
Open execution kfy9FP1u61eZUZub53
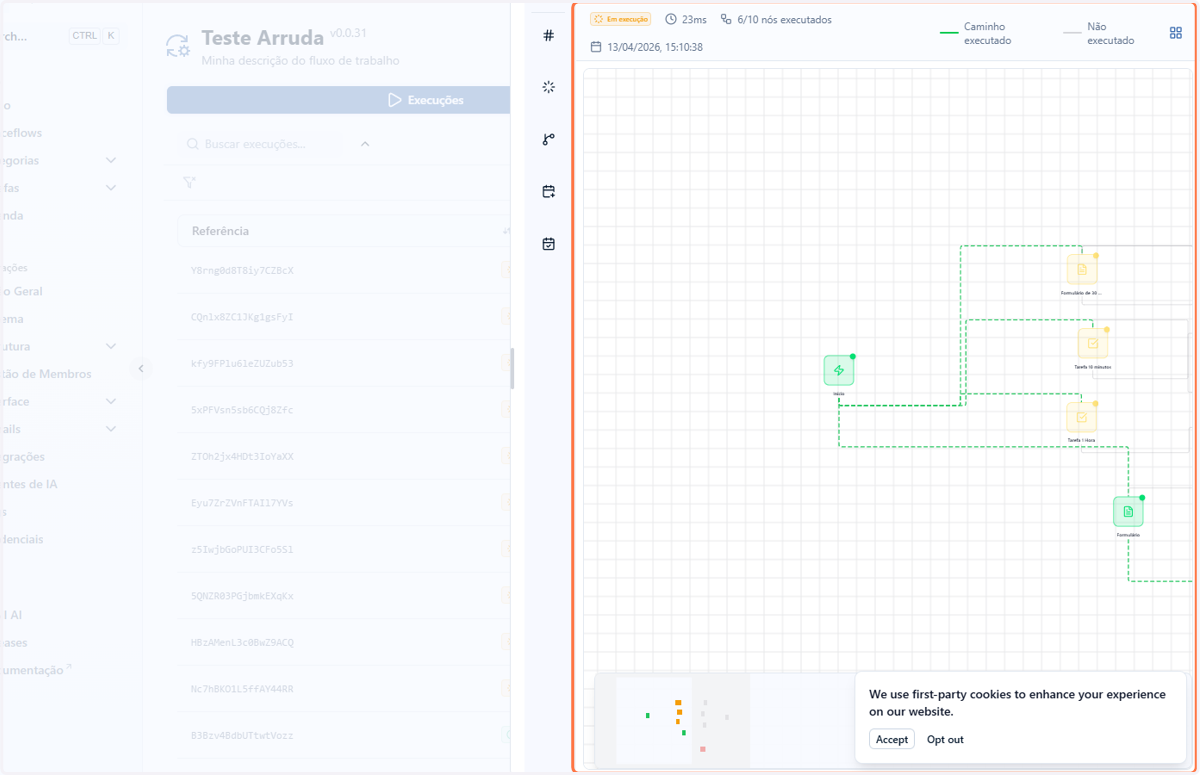[x=242, y=363]
